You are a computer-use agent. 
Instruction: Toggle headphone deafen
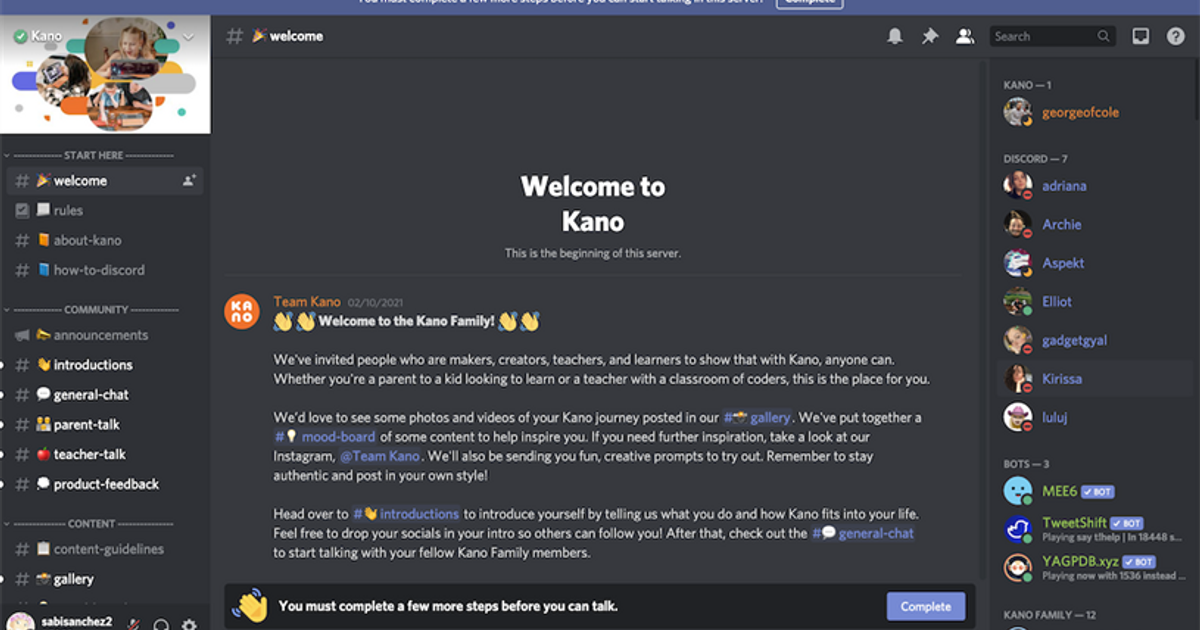pos(161,625)
